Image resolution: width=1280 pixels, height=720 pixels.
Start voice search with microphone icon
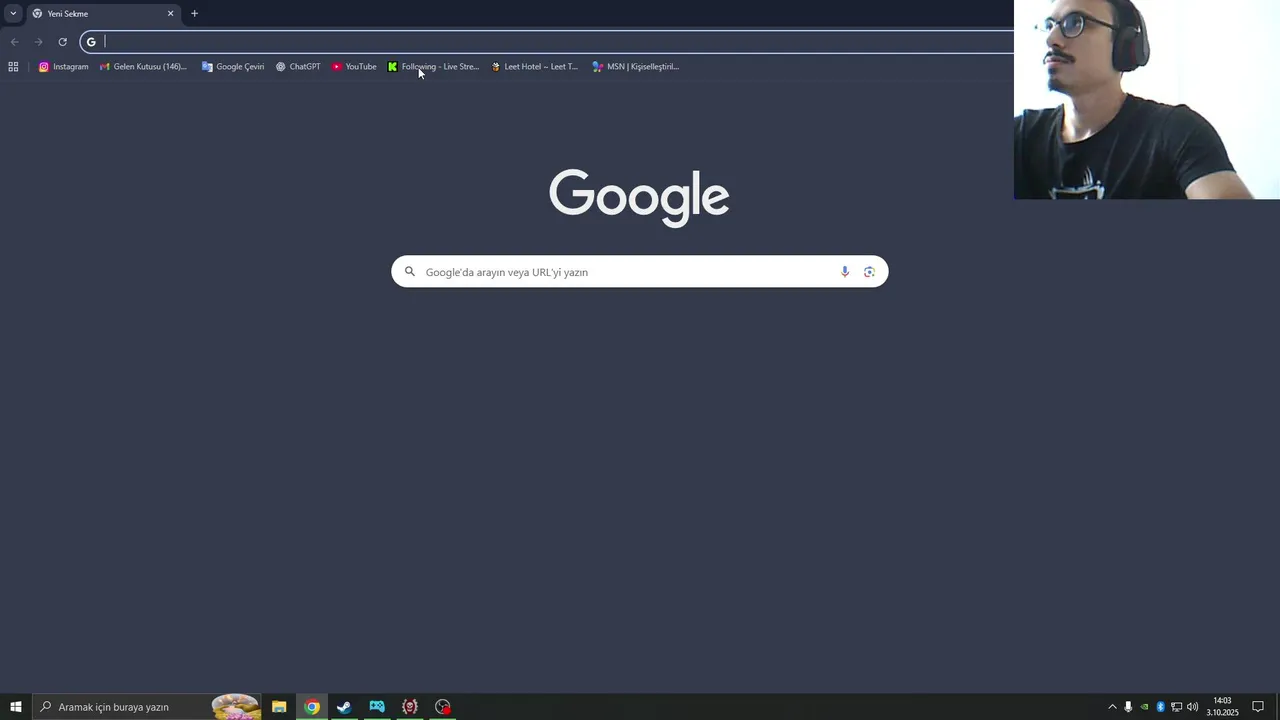pos(845,272)
